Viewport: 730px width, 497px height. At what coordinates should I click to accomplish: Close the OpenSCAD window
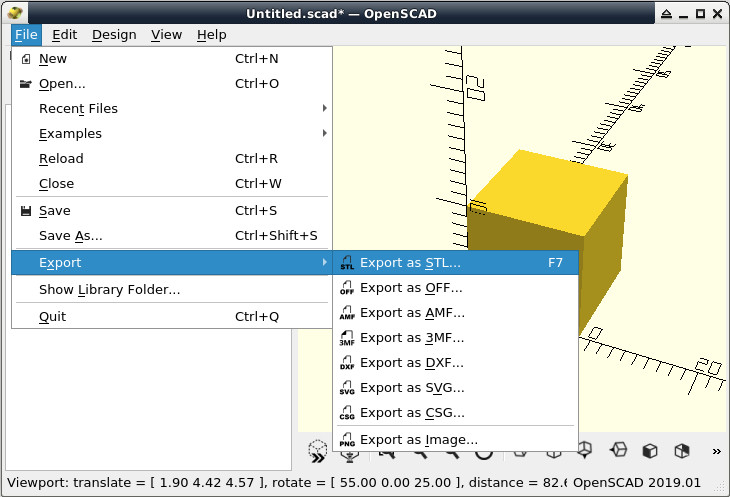[x=717, y=14]
